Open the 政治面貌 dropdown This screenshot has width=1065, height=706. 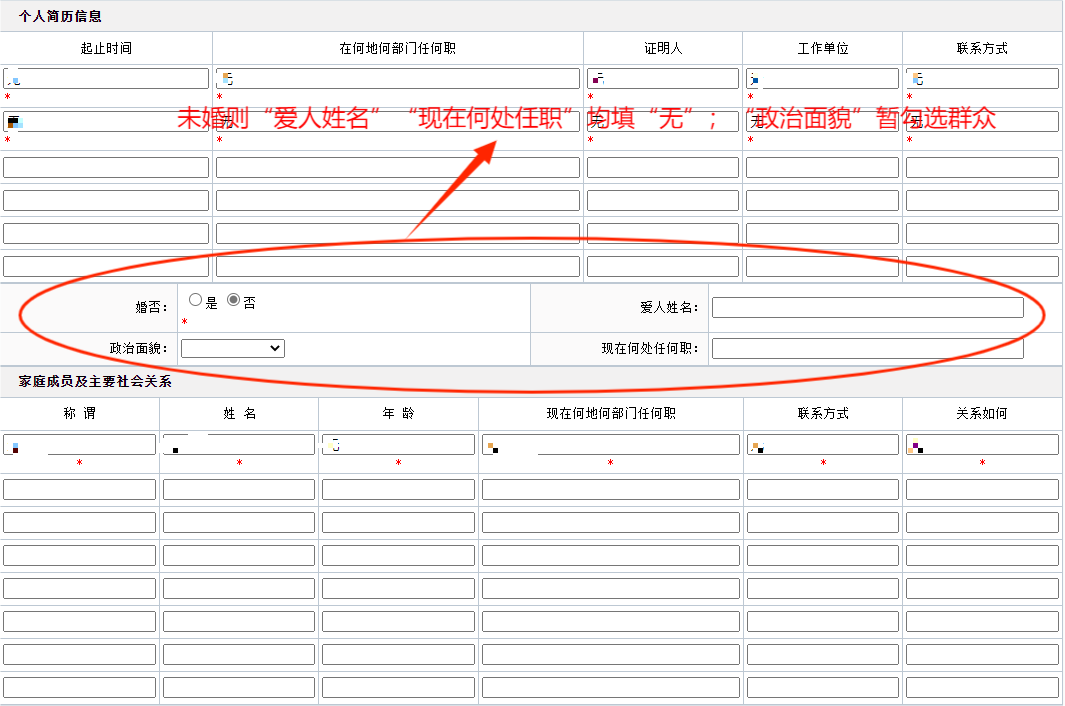[233, 348]
